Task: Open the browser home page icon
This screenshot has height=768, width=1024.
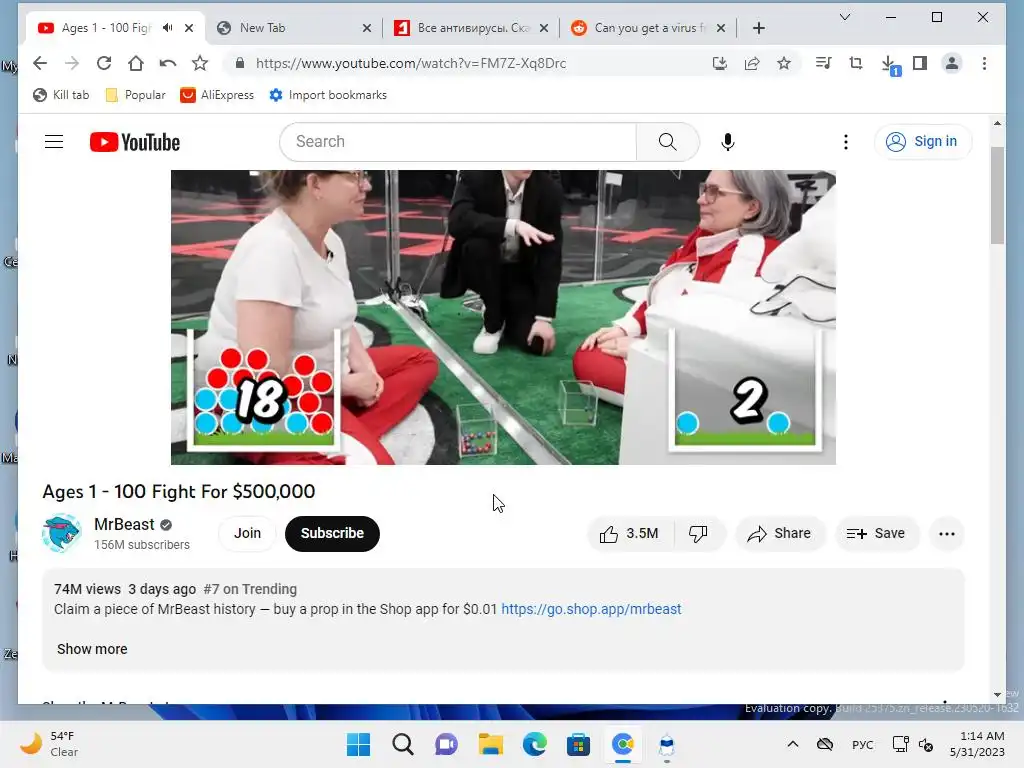Action: [x=136, y=63]
